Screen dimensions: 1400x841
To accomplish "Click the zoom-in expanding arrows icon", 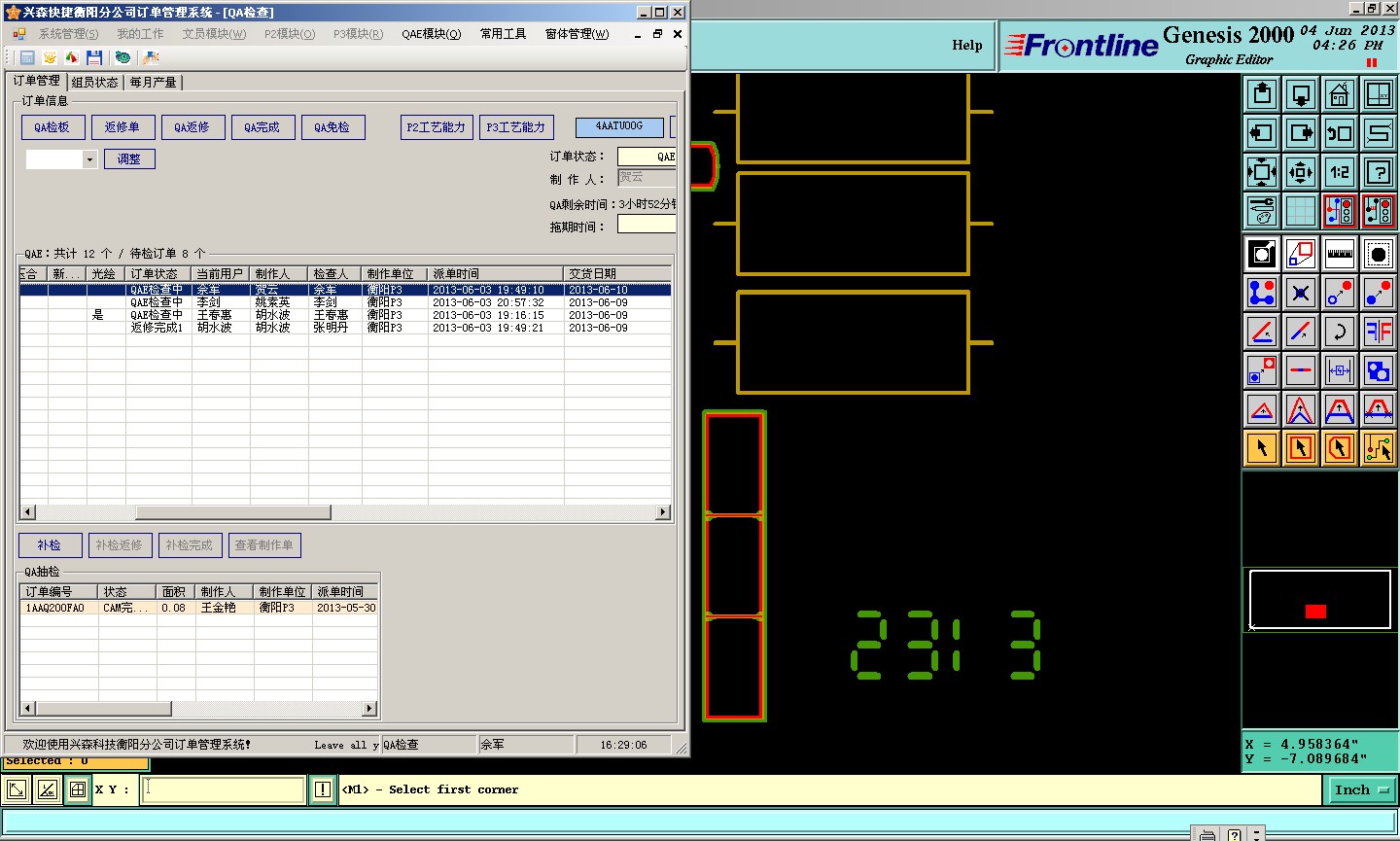I will 1262,172.
